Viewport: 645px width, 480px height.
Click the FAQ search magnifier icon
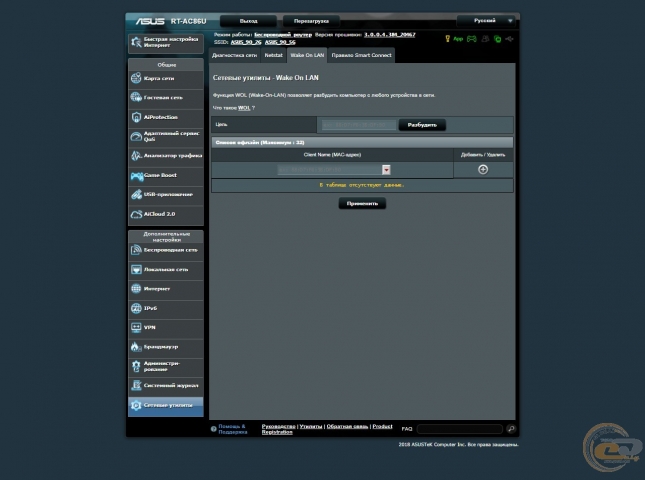[x=511, y=429]
